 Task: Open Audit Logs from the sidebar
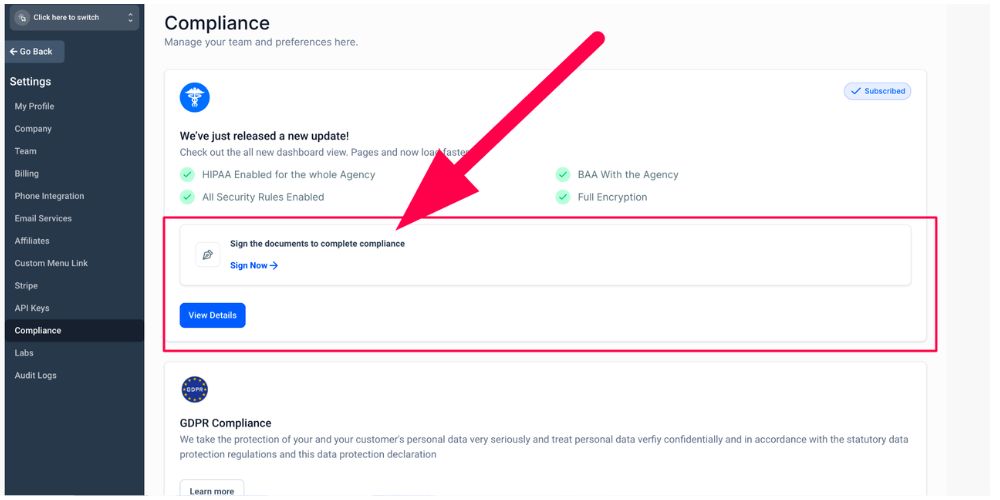pyautogui.click(x=36, y=375)
